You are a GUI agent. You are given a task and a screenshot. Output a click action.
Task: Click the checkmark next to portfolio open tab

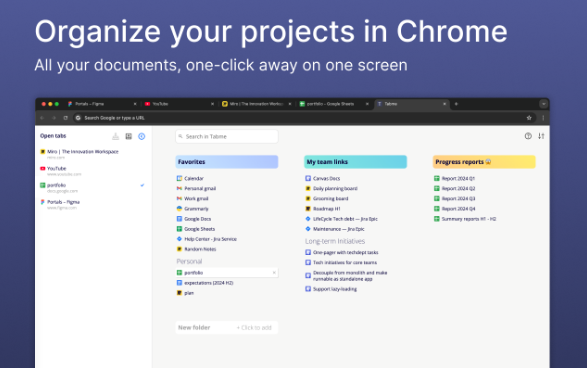[142, 185]
